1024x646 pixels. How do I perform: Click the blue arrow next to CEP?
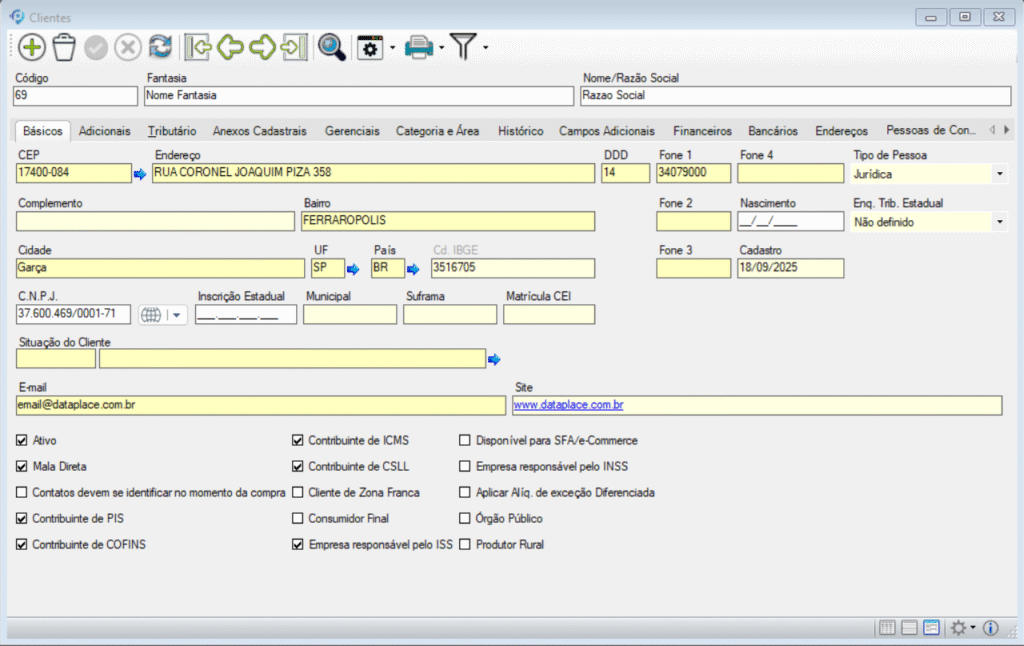click(140, 174)
